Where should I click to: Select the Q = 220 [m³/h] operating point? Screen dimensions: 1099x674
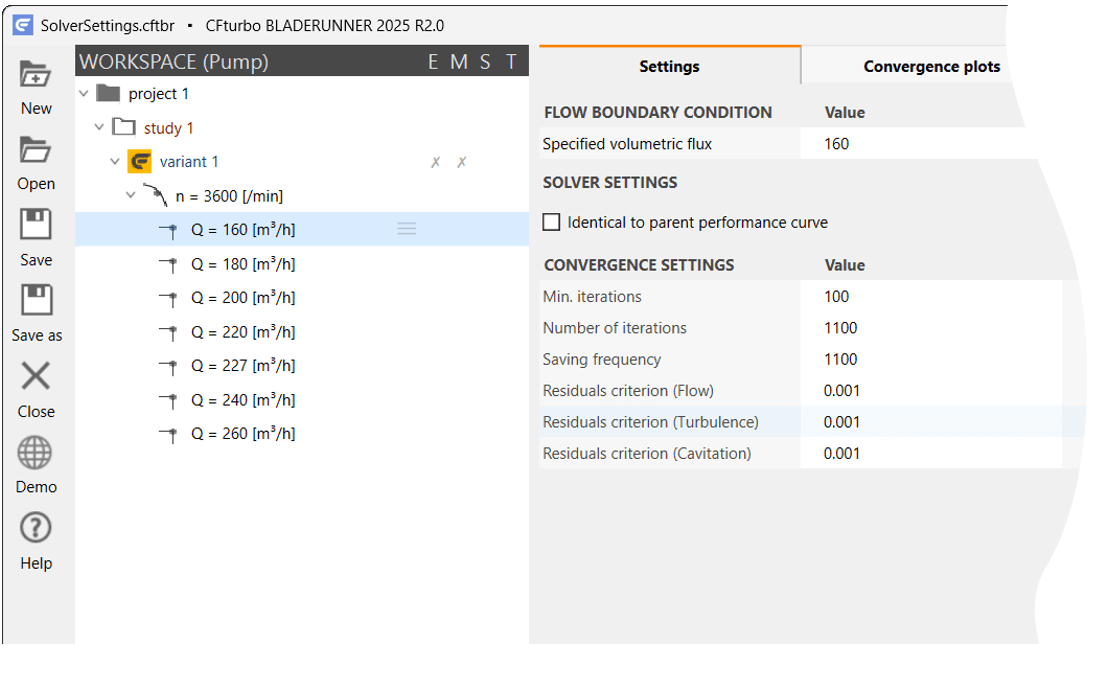[x=243, y=332]
